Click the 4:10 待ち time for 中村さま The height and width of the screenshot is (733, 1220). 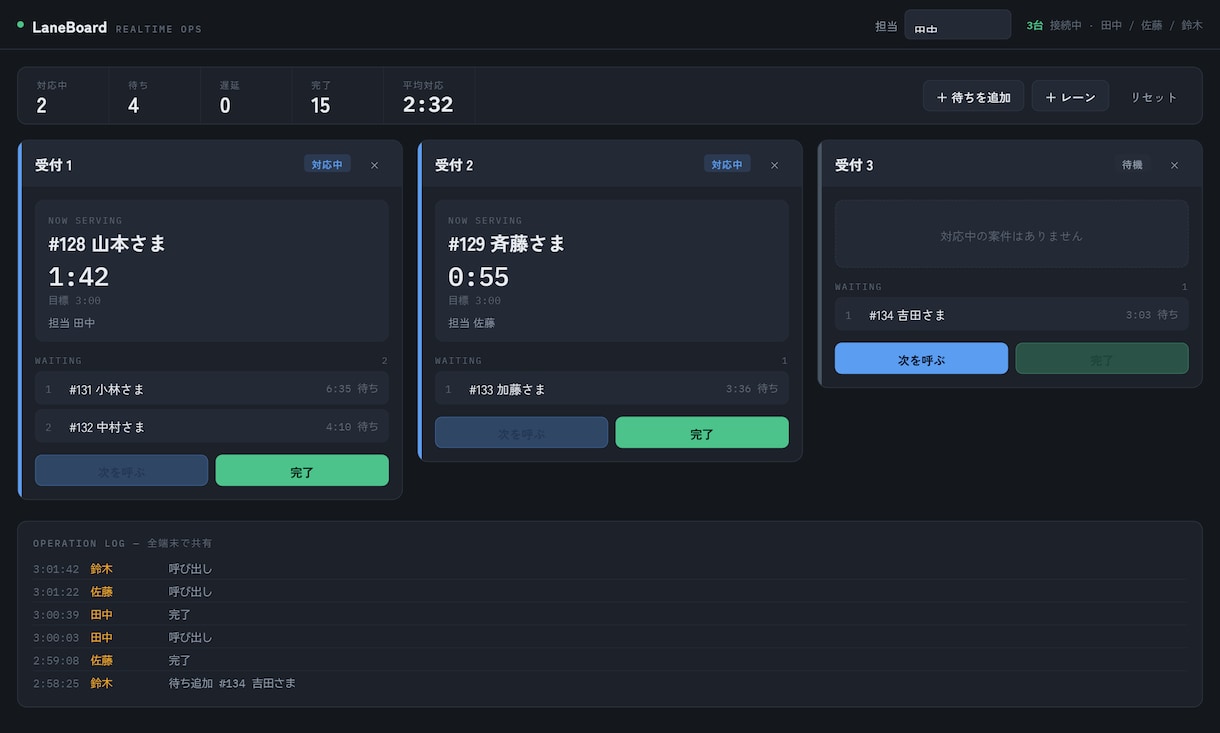pyautogui.click(x=352, y=427)
